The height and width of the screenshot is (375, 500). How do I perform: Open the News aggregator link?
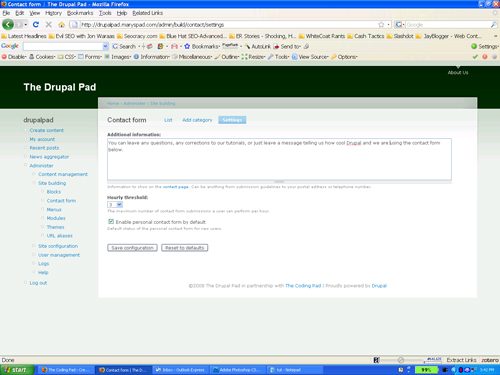click(x=49, y=157)
